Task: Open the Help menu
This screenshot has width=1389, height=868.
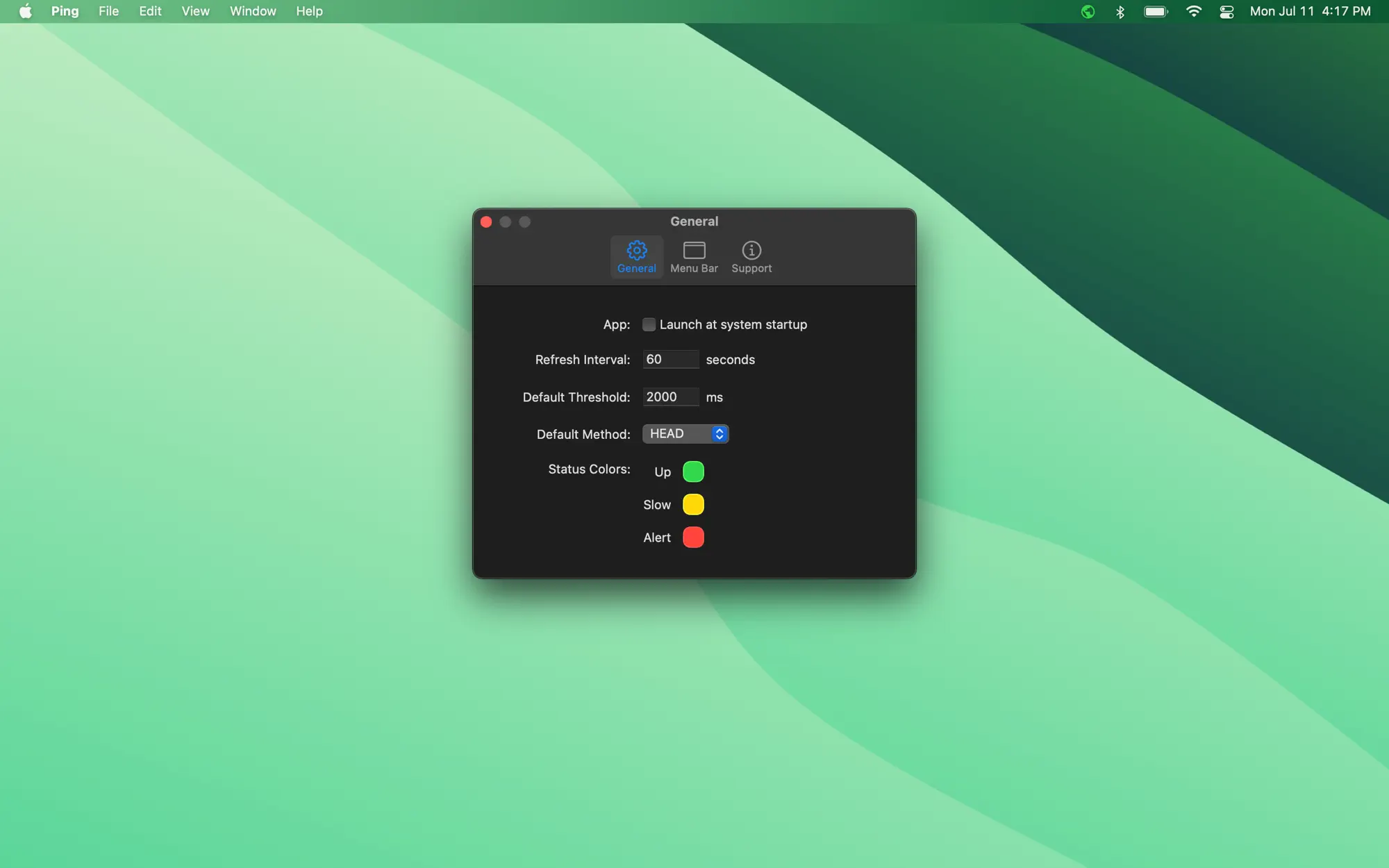Action: (x=309, y=12)
